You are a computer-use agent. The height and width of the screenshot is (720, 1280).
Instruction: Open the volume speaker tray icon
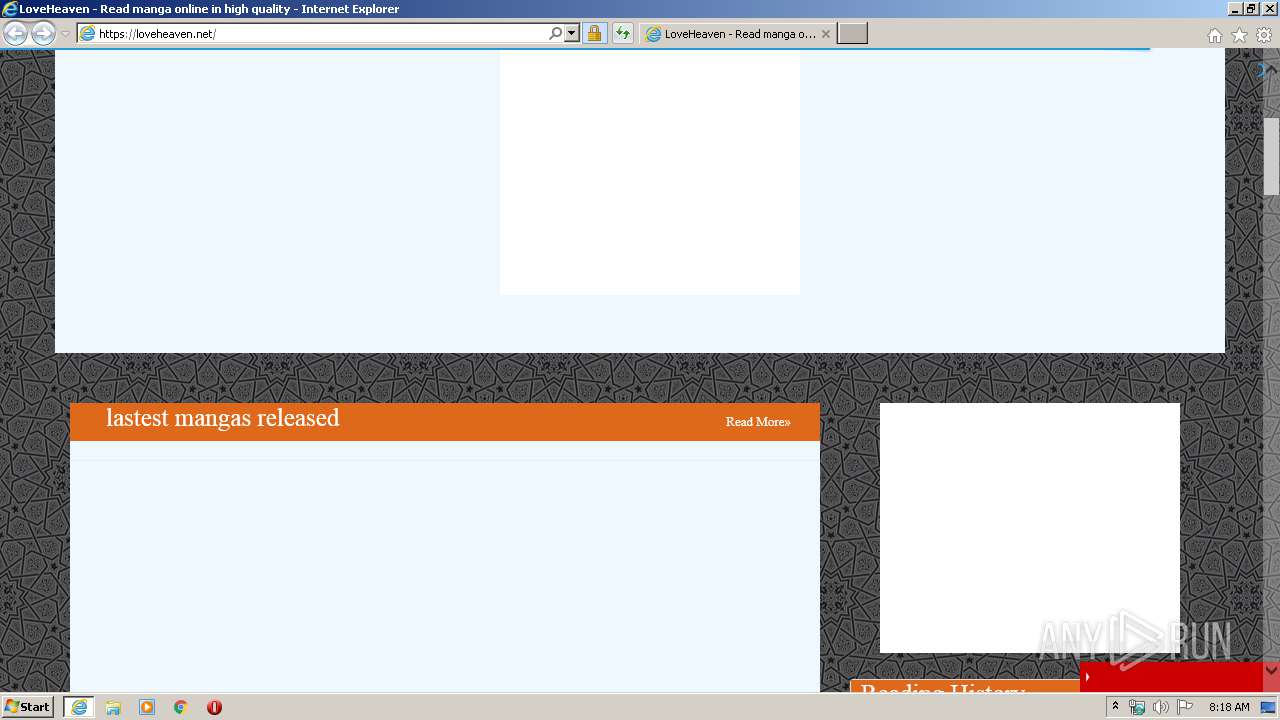[x=1160, y=707]
